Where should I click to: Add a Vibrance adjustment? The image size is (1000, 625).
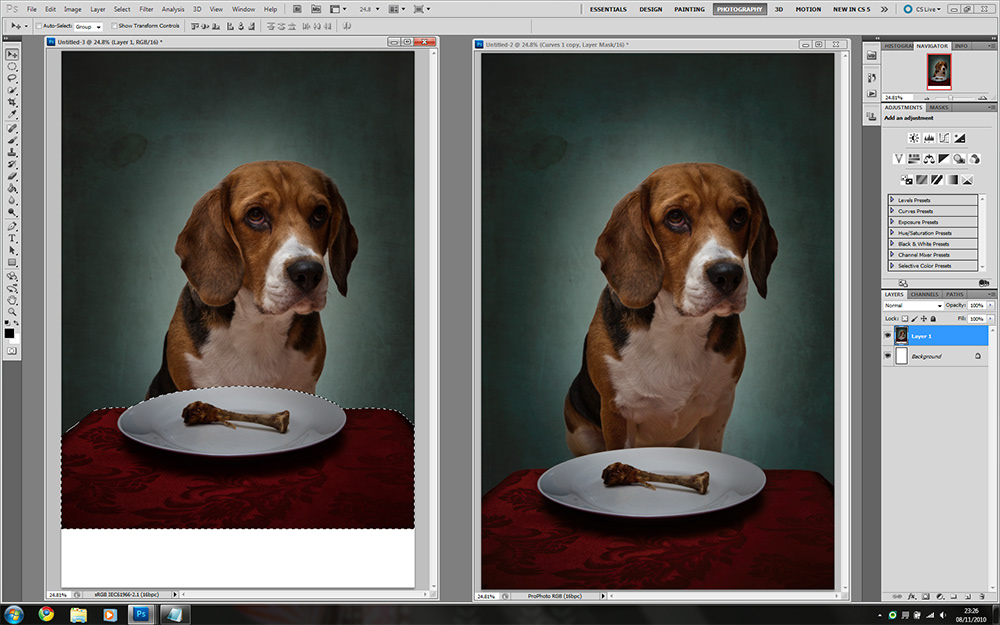(899, 159)
